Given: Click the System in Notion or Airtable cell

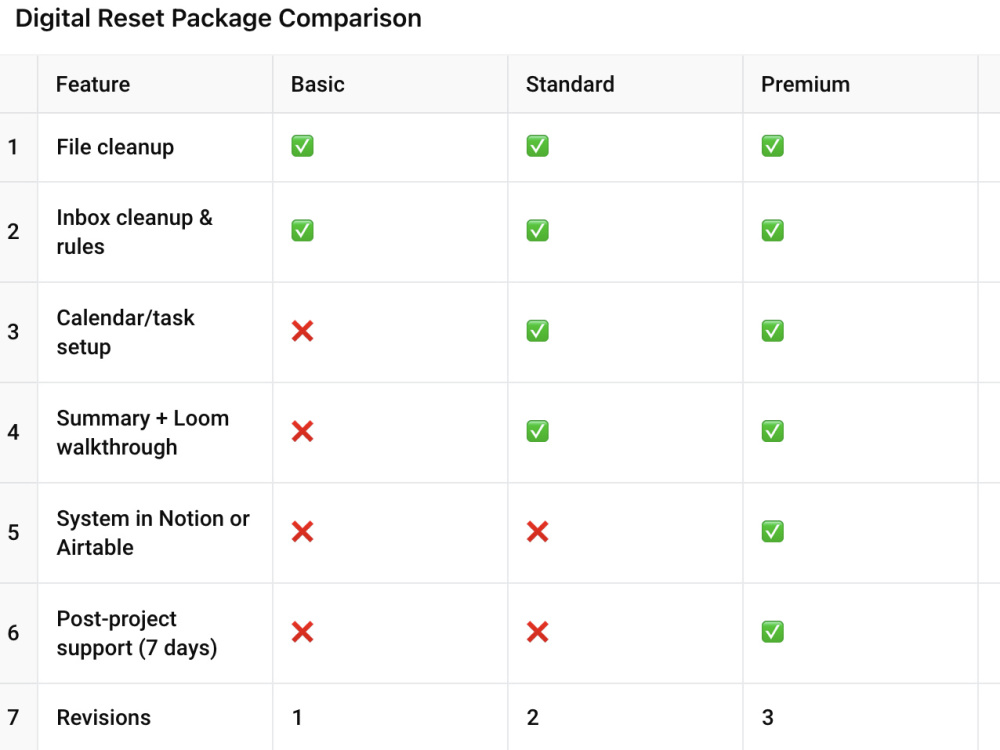Looking at the screenshot, I should point(155,533).
